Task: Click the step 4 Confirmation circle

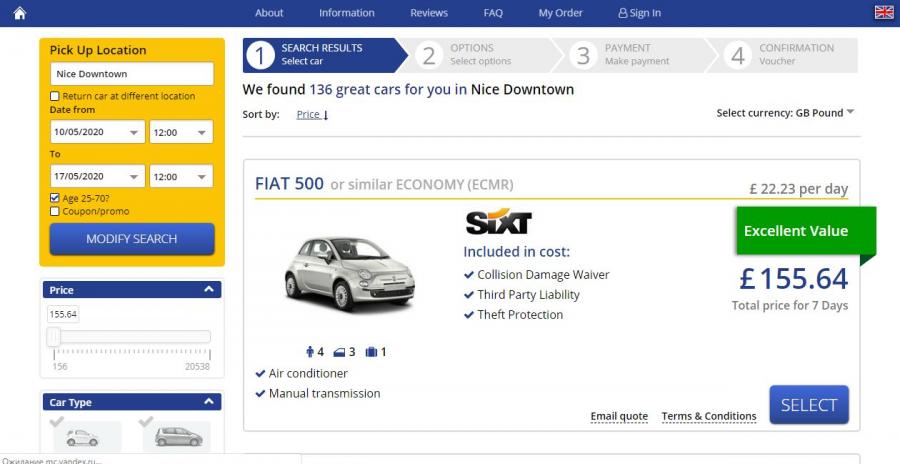Action: coord(738,55)
